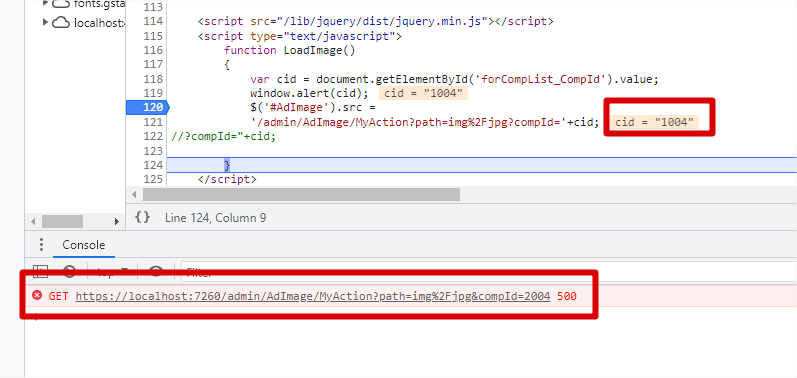Open live expression with the eye icon
The width and height of the screenshot is (797, 378).
pos(156,272)
